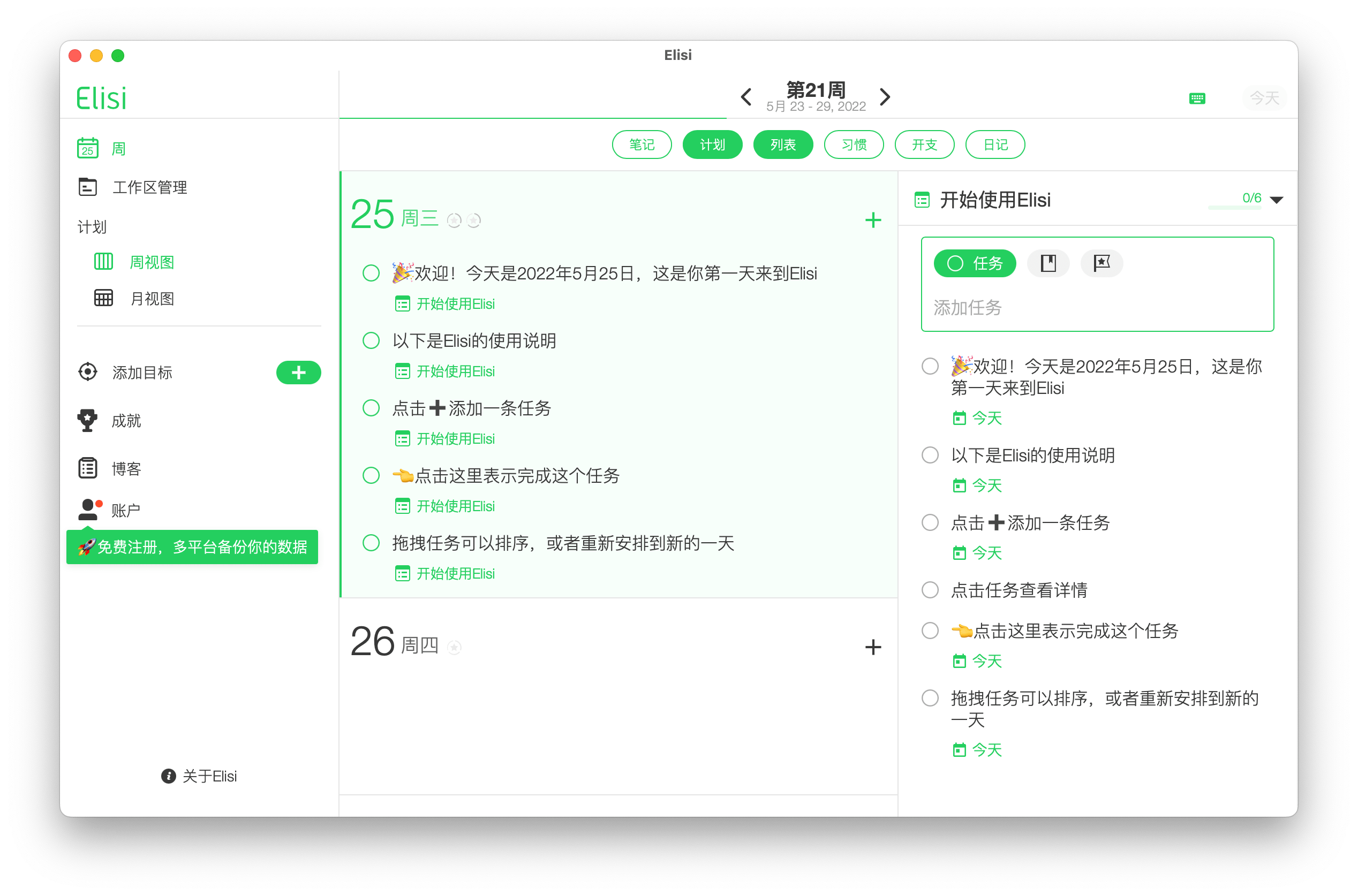
Task: Toggle completion of 拖拽任务可以排序 task
Action: (x=370, y=543)
